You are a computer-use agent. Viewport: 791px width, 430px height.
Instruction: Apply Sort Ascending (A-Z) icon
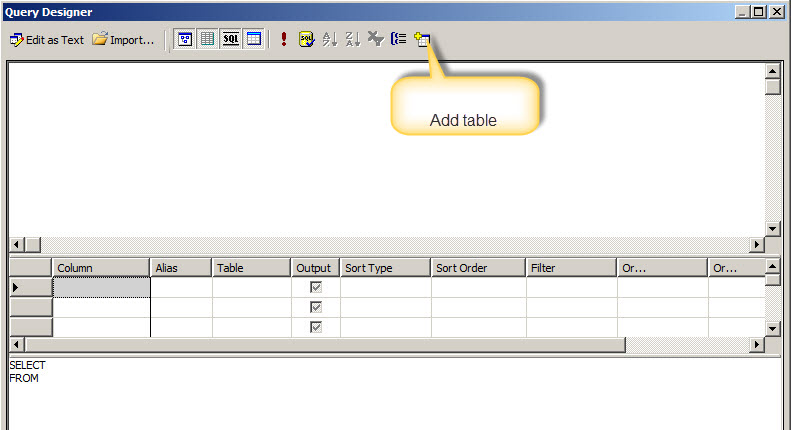coord(329,39)
